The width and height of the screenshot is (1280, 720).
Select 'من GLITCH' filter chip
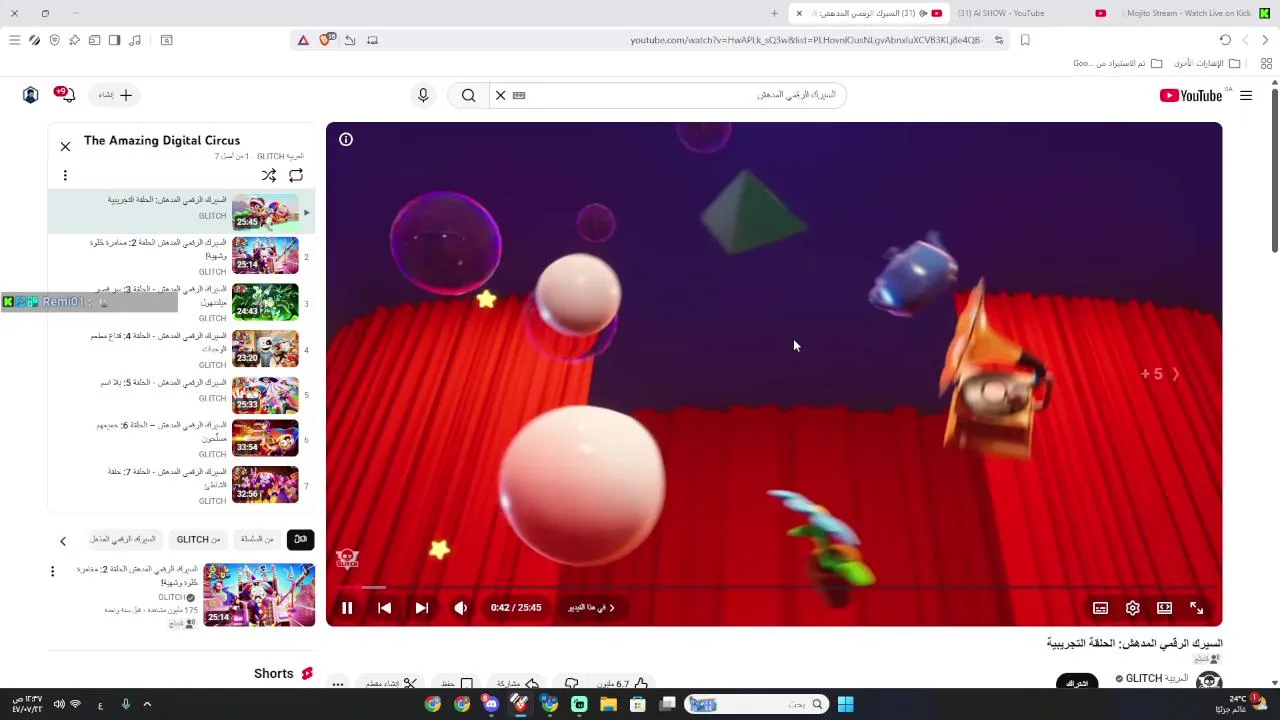coord(199,540)
